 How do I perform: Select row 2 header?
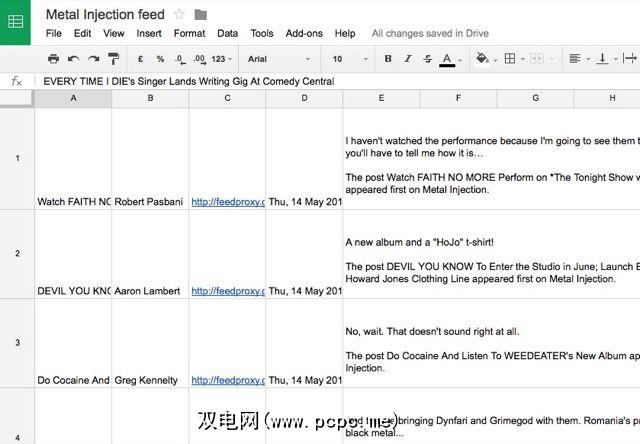(x=17, y=254)
